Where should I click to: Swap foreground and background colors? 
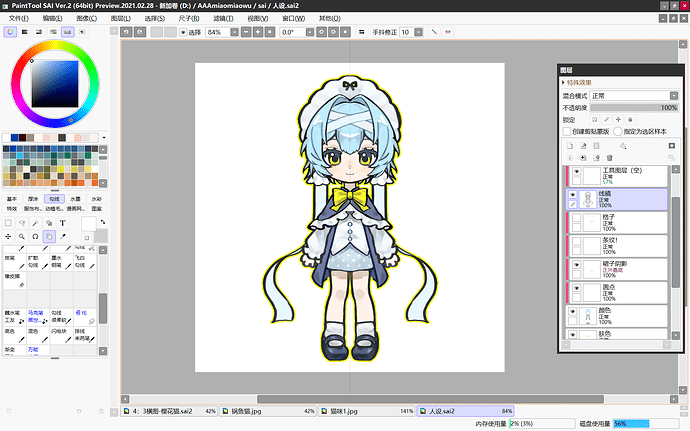[103, 222]
